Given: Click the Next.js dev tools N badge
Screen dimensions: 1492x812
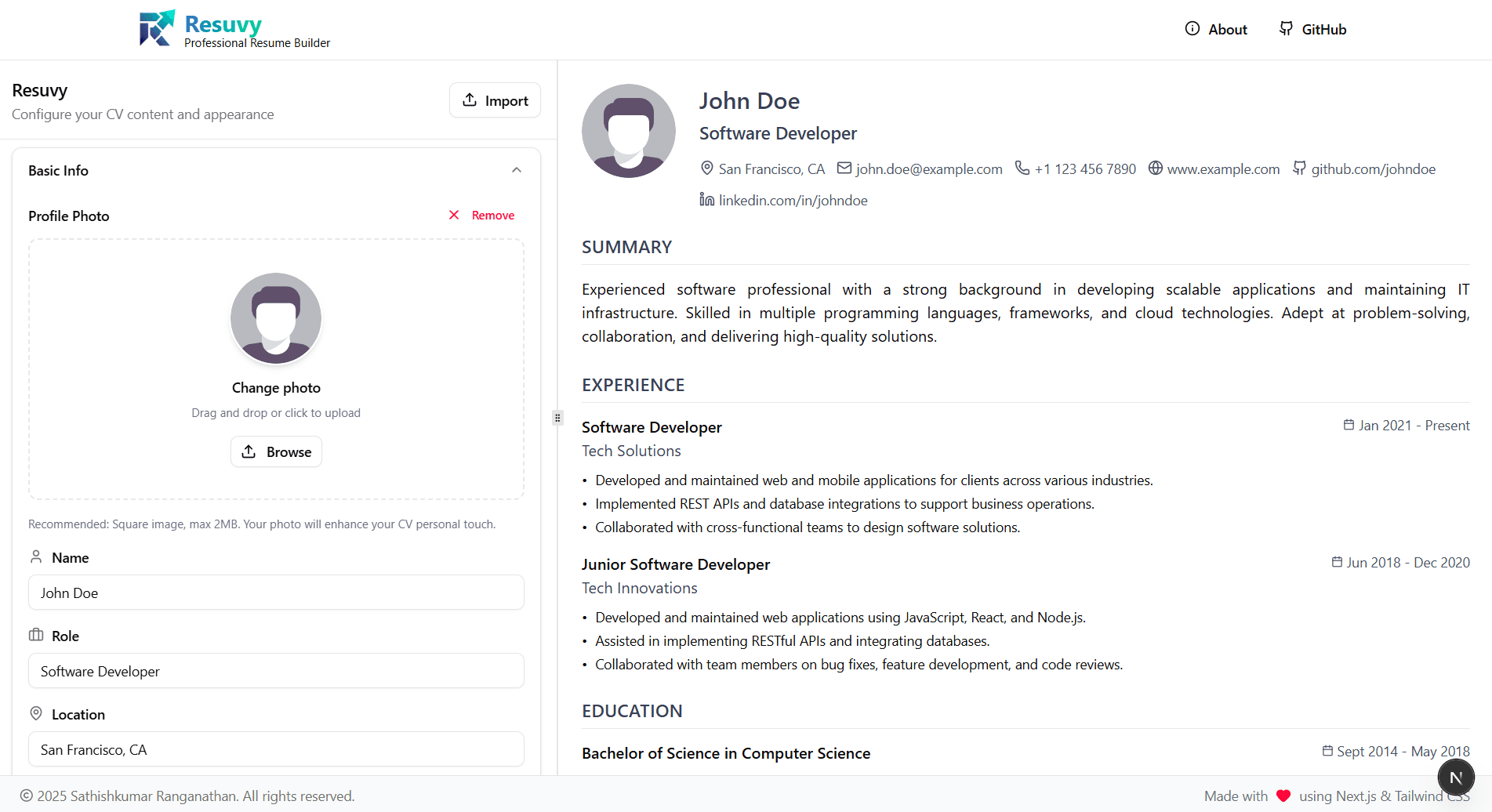Looking at the screenshot, I should [1456, 778].
